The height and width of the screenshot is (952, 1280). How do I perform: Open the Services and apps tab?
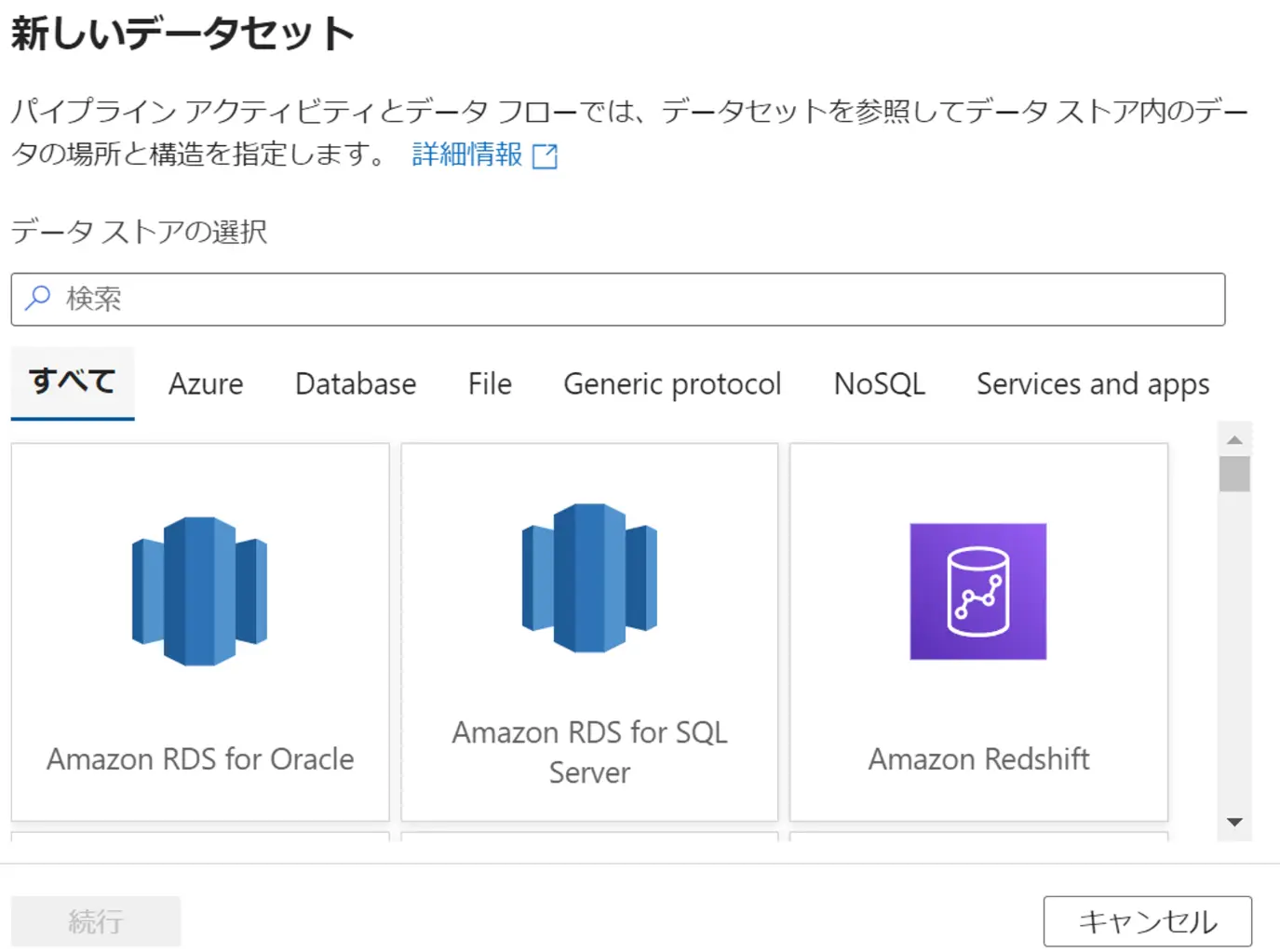pyautogui.click(x=1093, y=383)
